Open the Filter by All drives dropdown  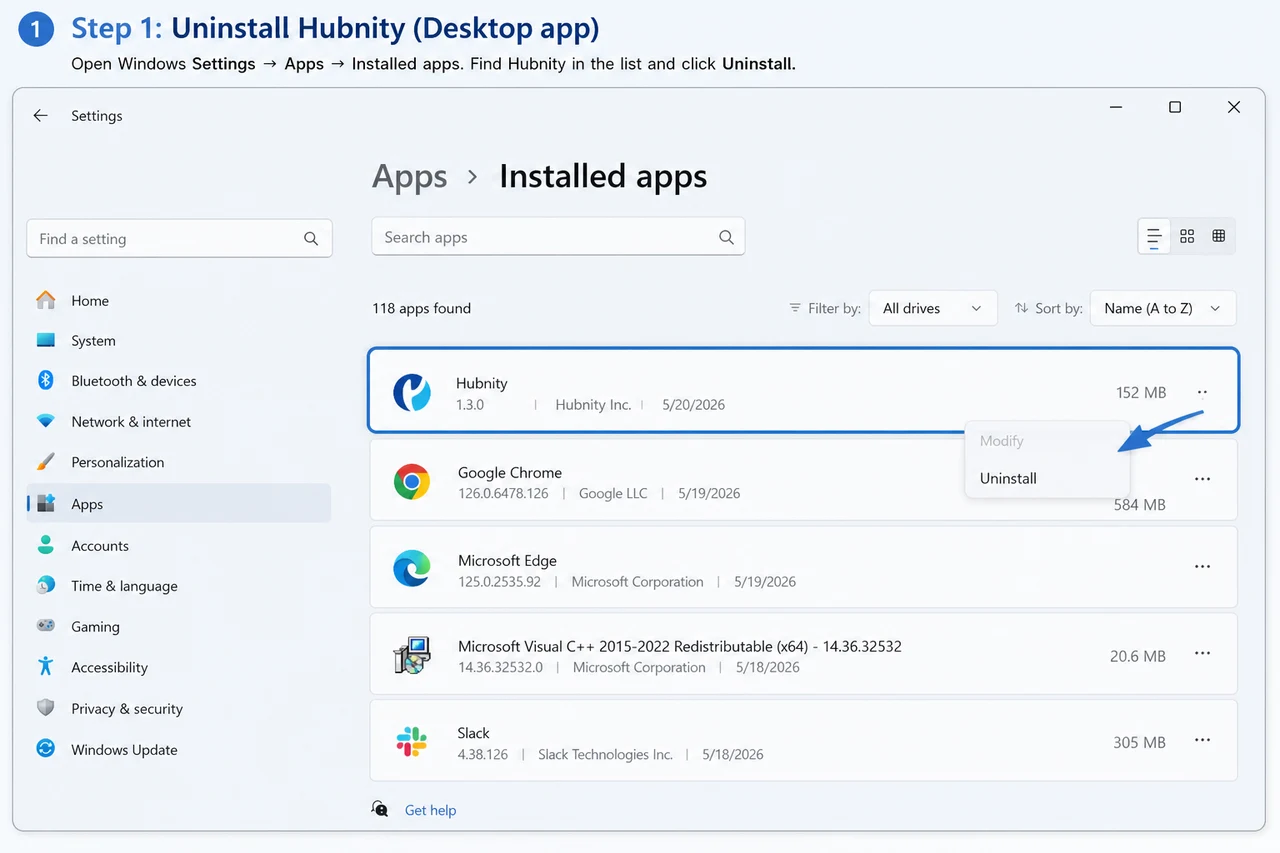tap(933, 308)
